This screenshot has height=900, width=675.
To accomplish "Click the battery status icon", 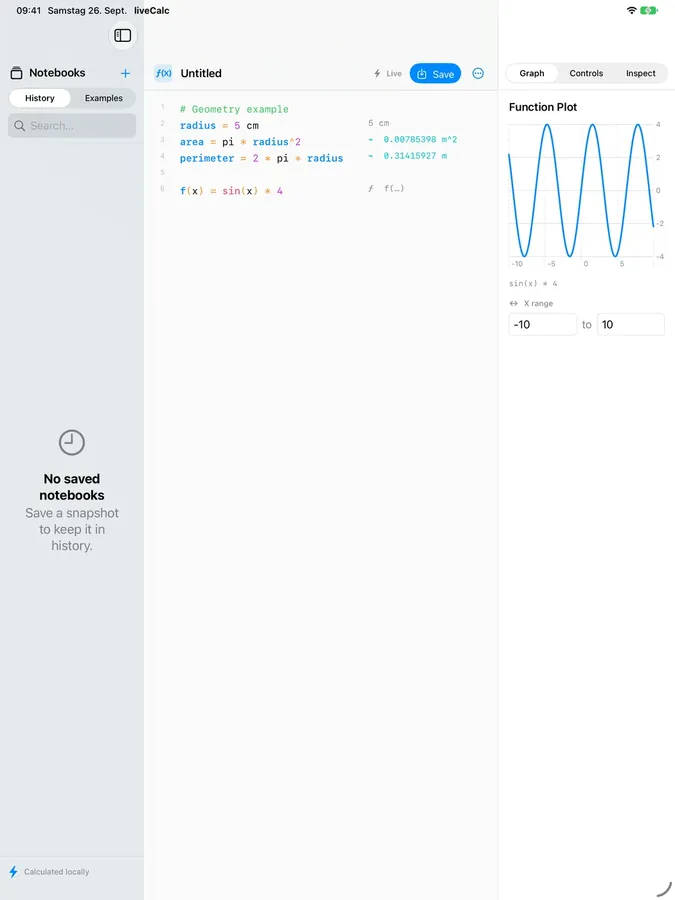I will 649,10.
